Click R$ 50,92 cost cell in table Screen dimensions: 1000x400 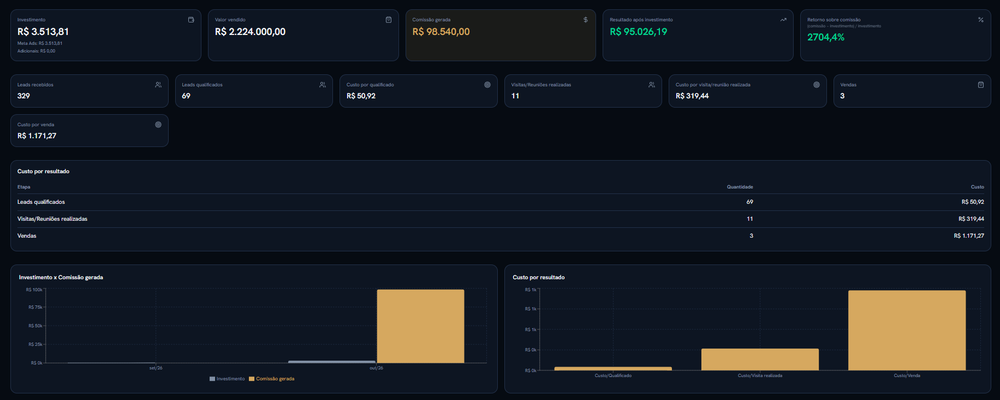(973, 202)
